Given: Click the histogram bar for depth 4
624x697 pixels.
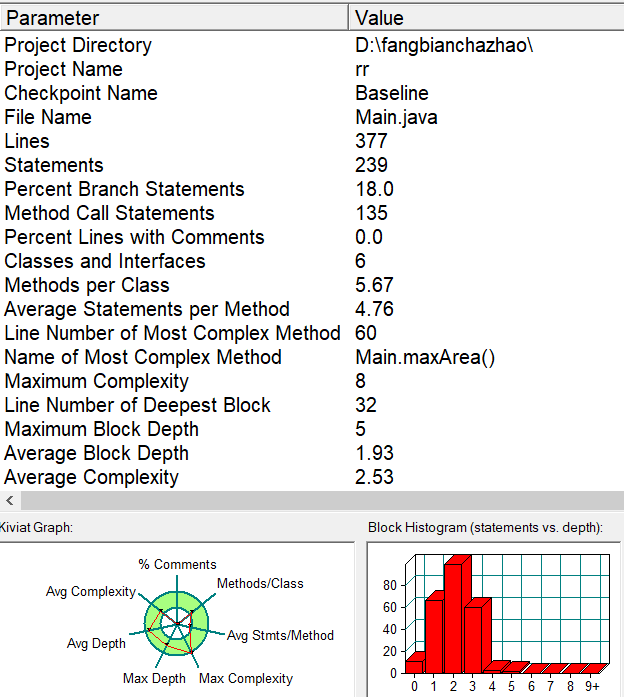Looking at the screenshot, I should pos(493,667).
